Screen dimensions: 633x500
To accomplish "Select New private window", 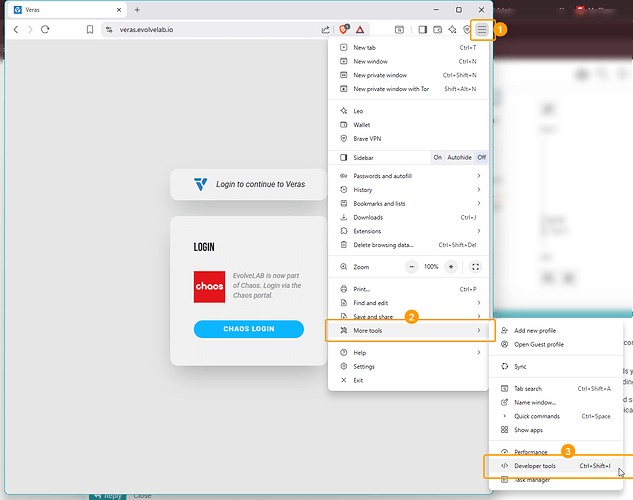I will click(x=409, y=75).
